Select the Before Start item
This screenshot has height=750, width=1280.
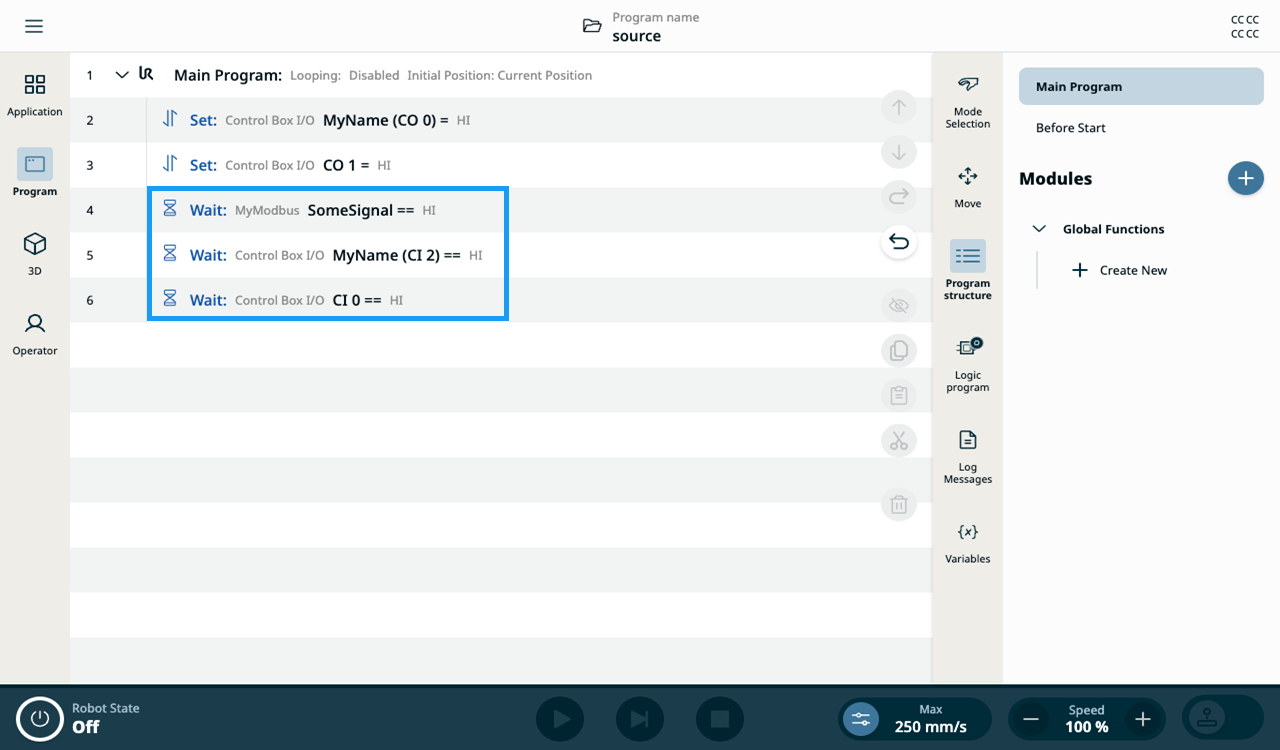coord(1071,128)
